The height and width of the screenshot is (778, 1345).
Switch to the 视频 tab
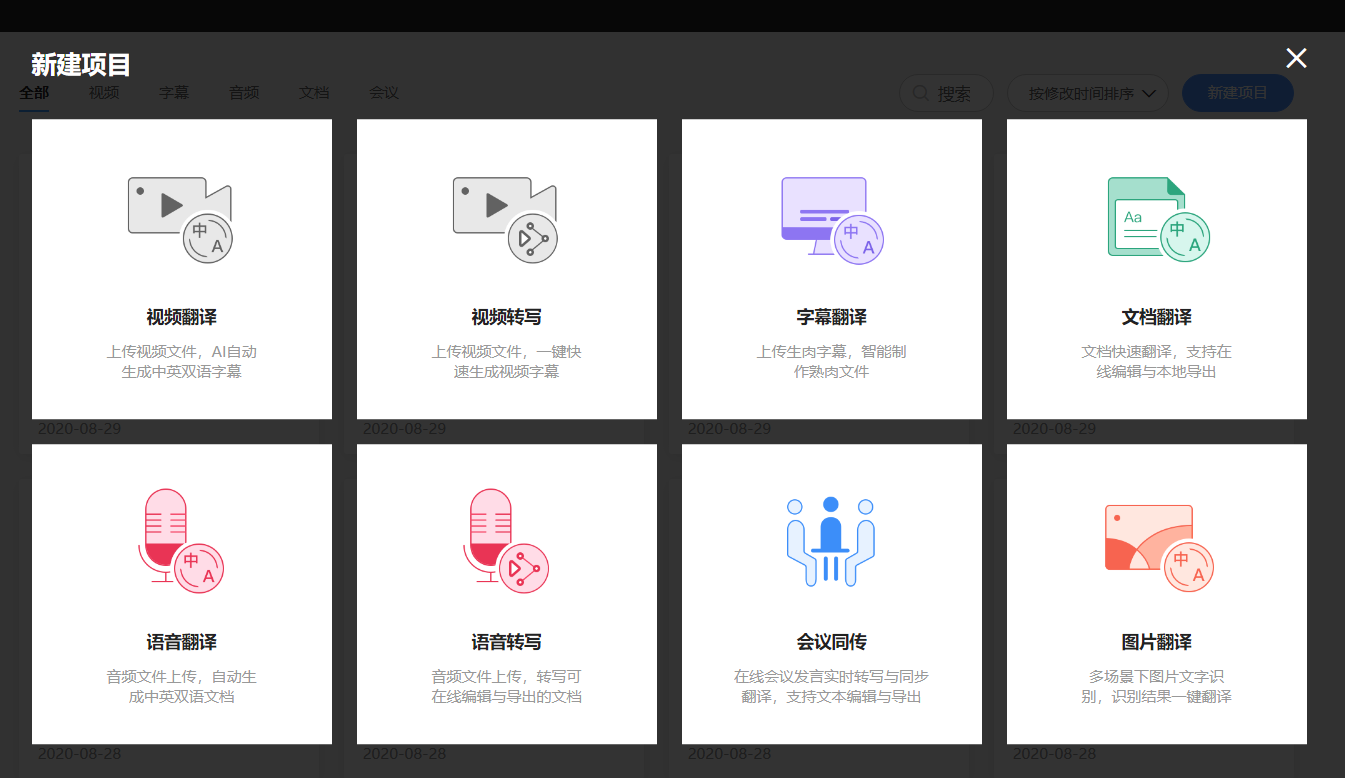(104, 93)
